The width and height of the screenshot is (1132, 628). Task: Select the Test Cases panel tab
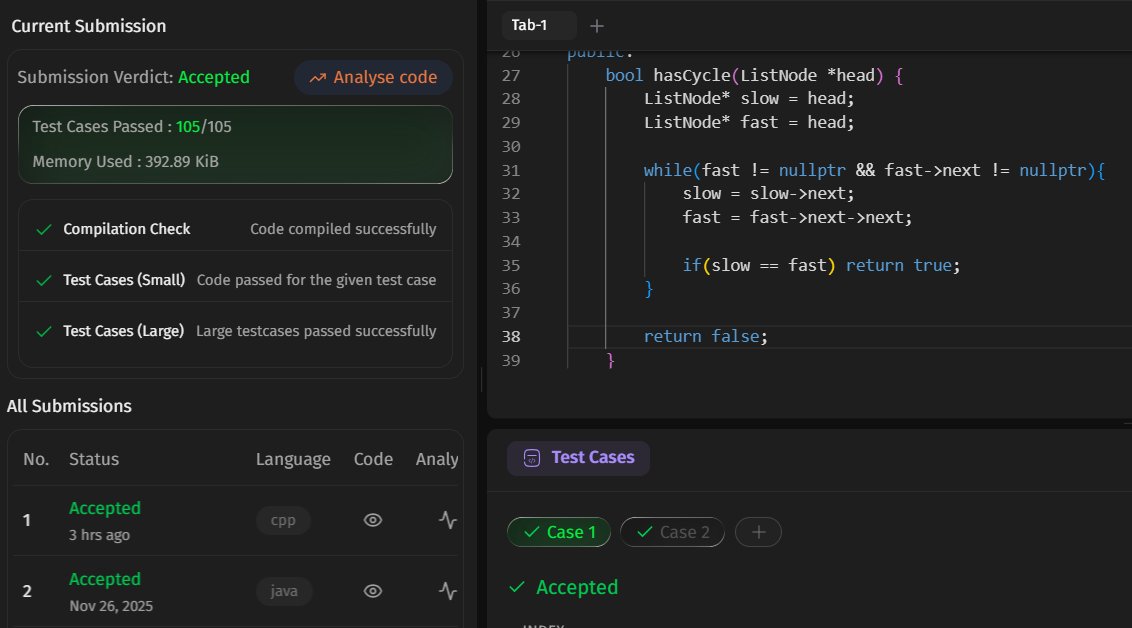578,458
